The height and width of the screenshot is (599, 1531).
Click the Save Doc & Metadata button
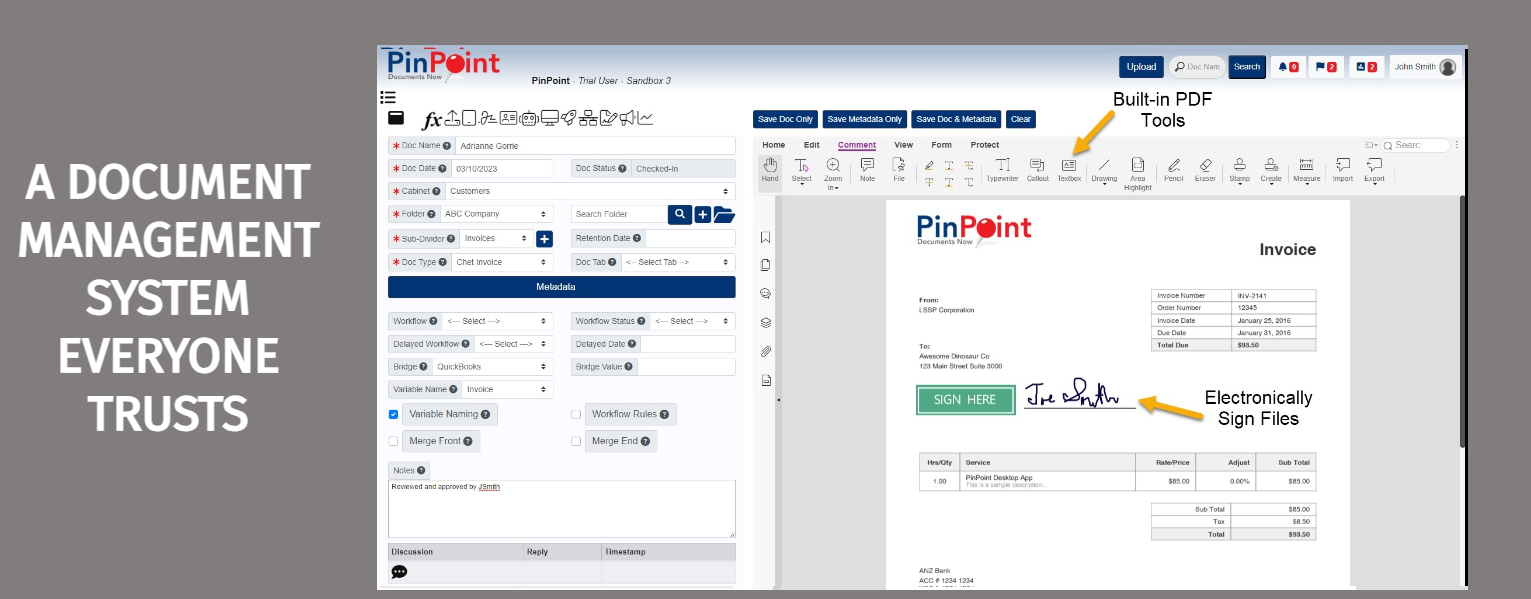pos(956,119)
